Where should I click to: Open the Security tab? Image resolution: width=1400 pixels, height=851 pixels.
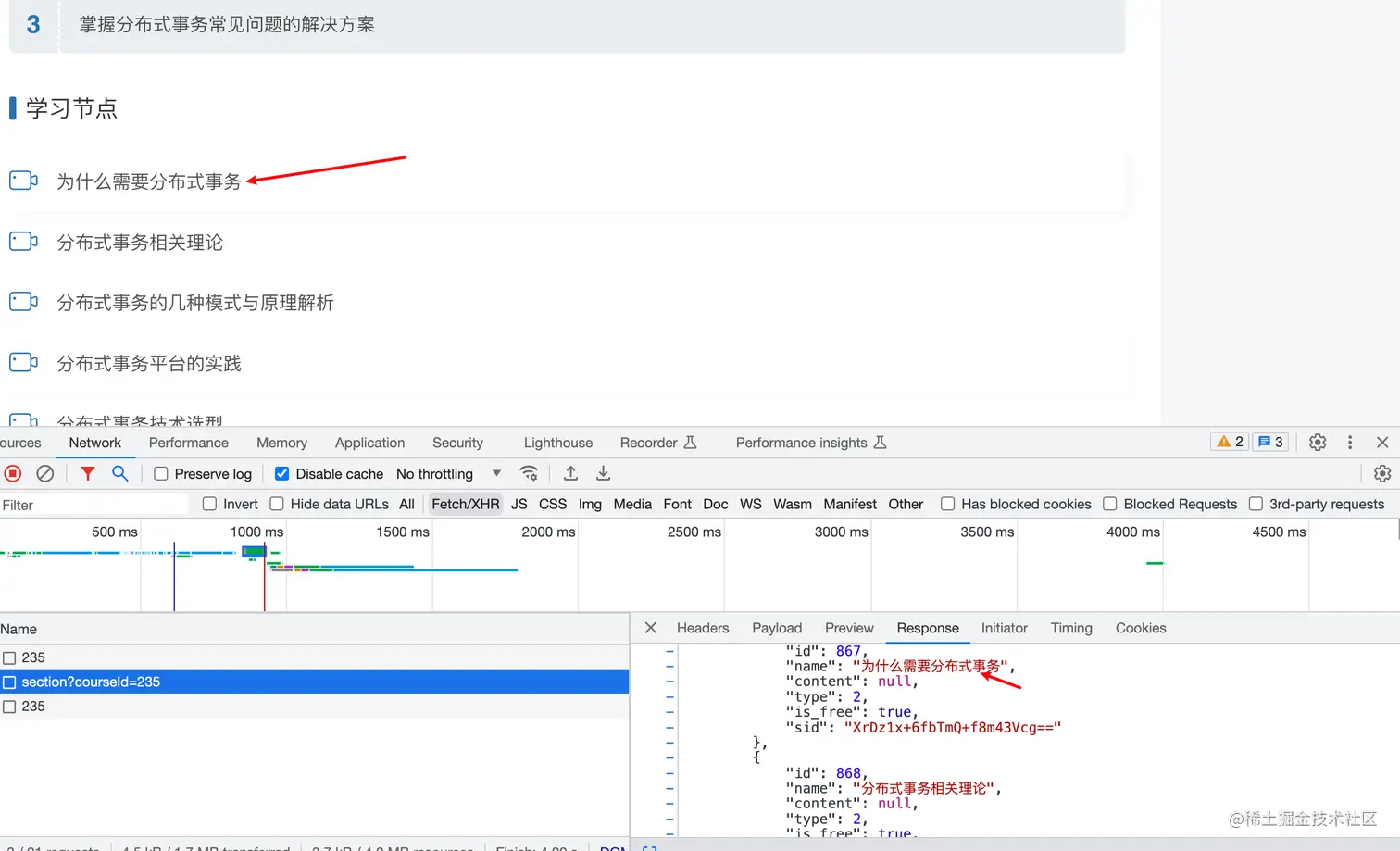click(x=457, y=443)
